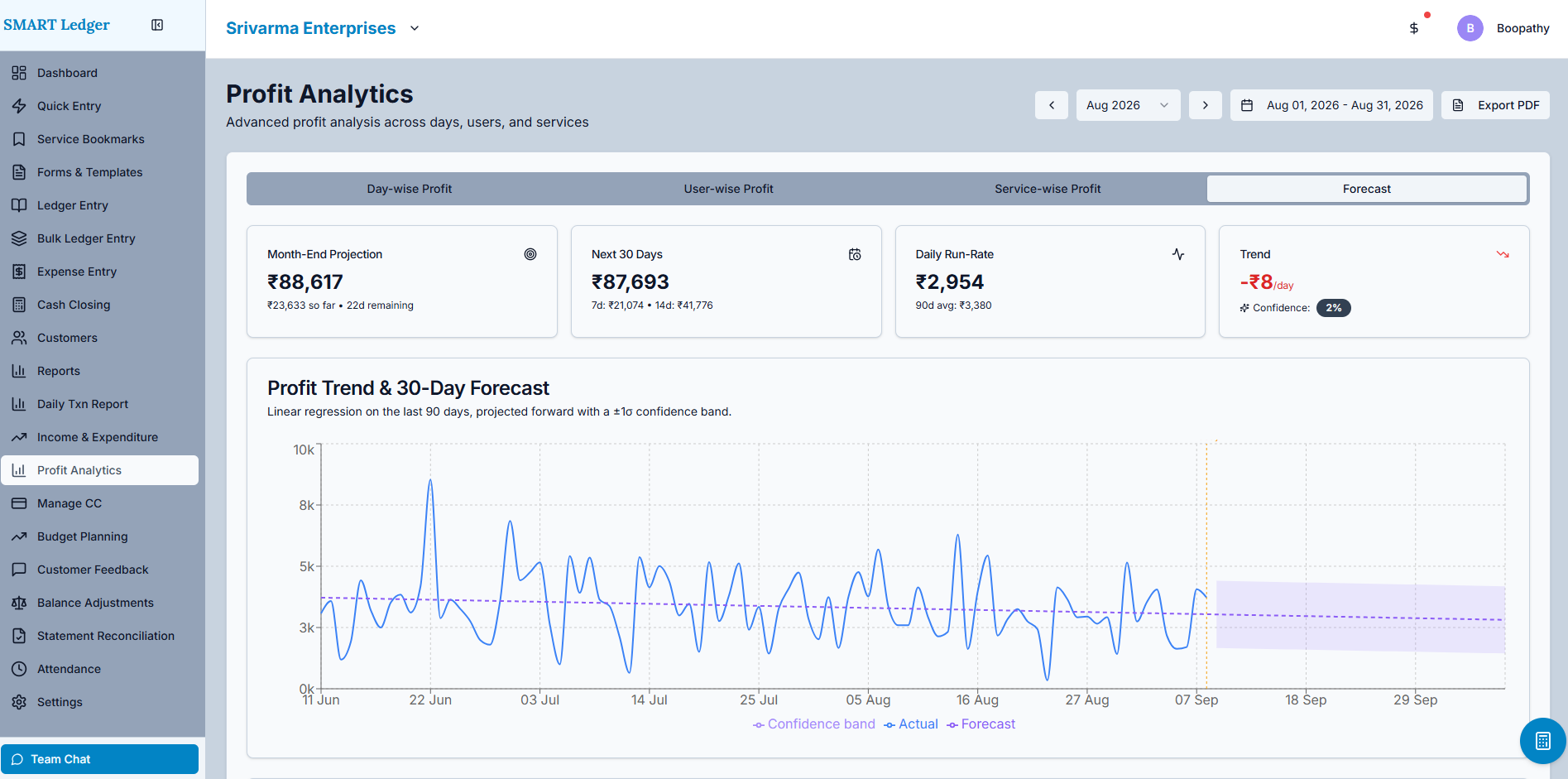Screen dimensions: 1568x779
Task: Click the Manage CC card icon
Action: (x=19, y=503)
